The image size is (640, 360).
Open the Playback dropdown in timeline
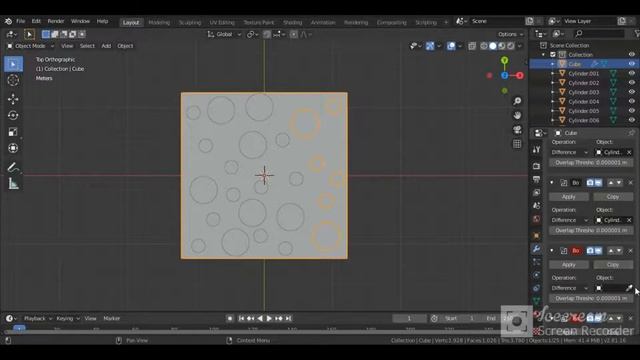tap(38, 318)
